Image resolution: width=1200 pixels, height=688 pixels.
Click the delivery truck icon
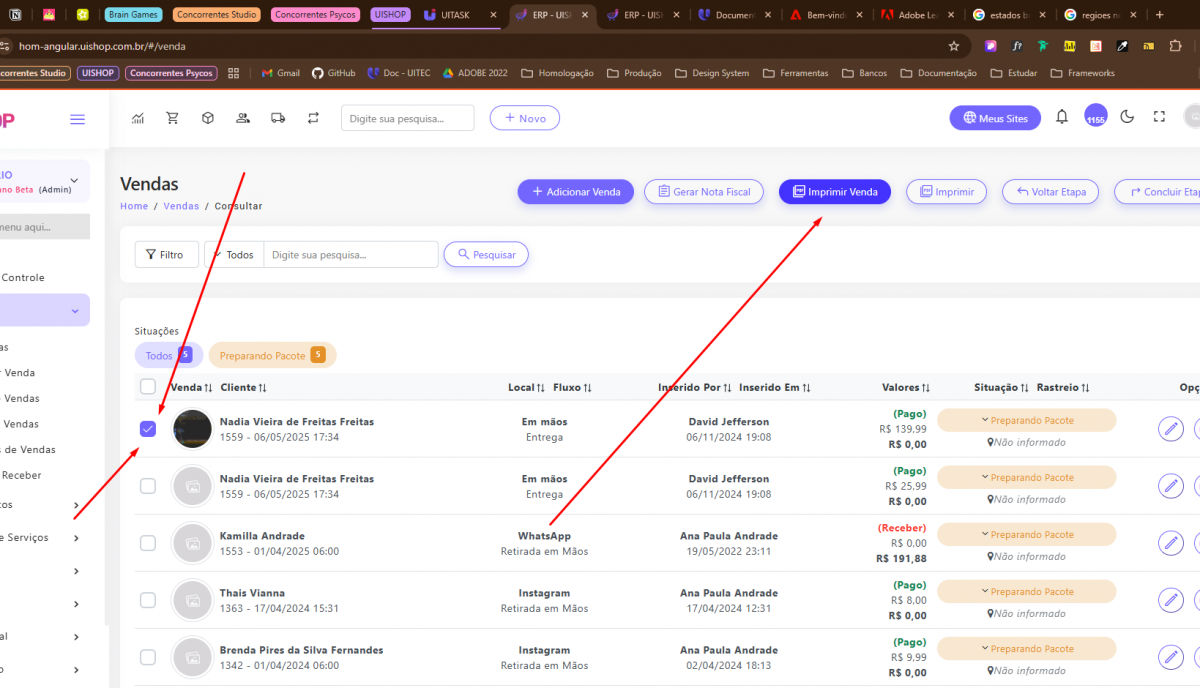[x=278, y=118]
